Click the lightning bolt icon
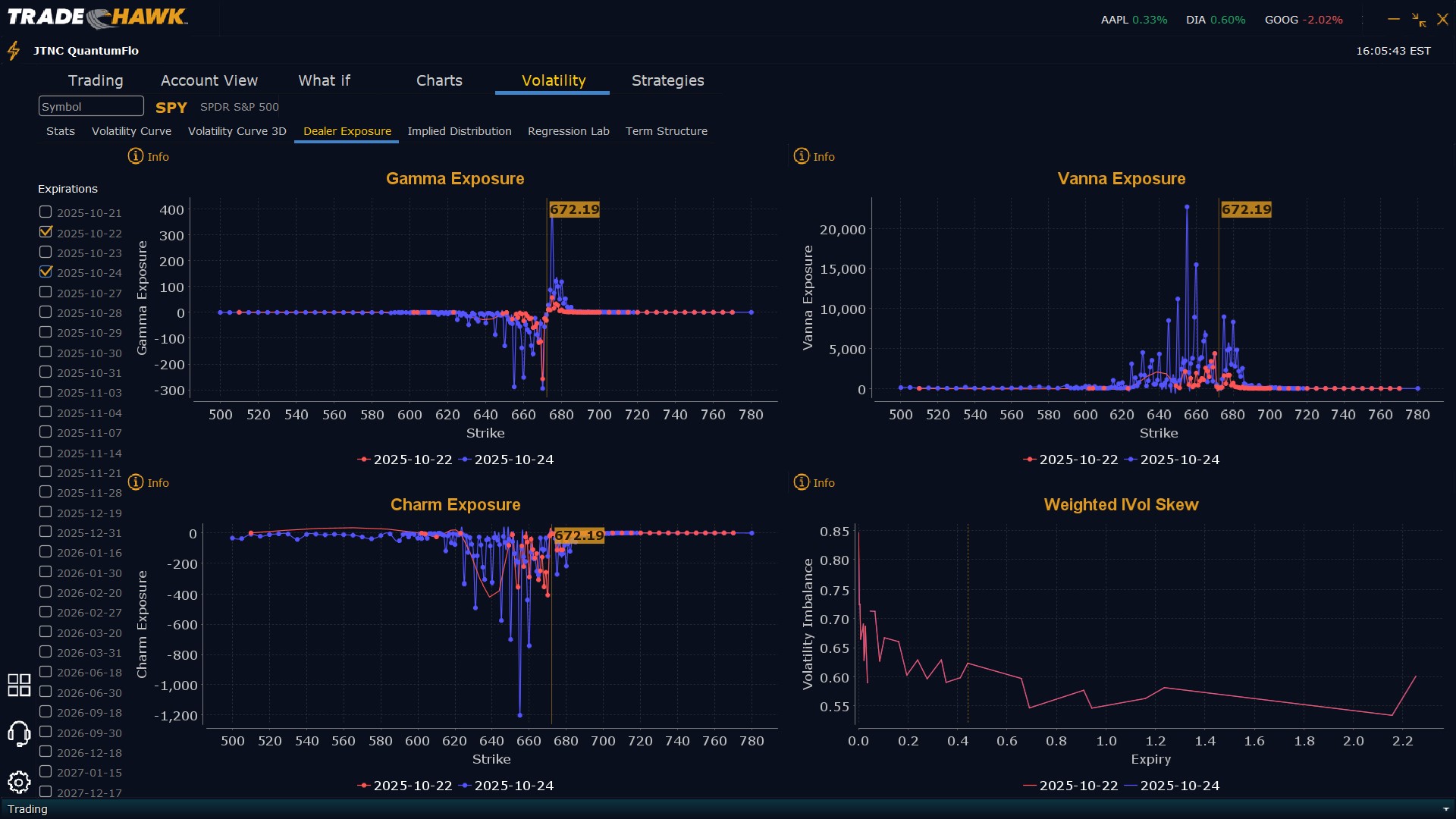The width and height of the screenshot is (1456, 819). [14, 51]
